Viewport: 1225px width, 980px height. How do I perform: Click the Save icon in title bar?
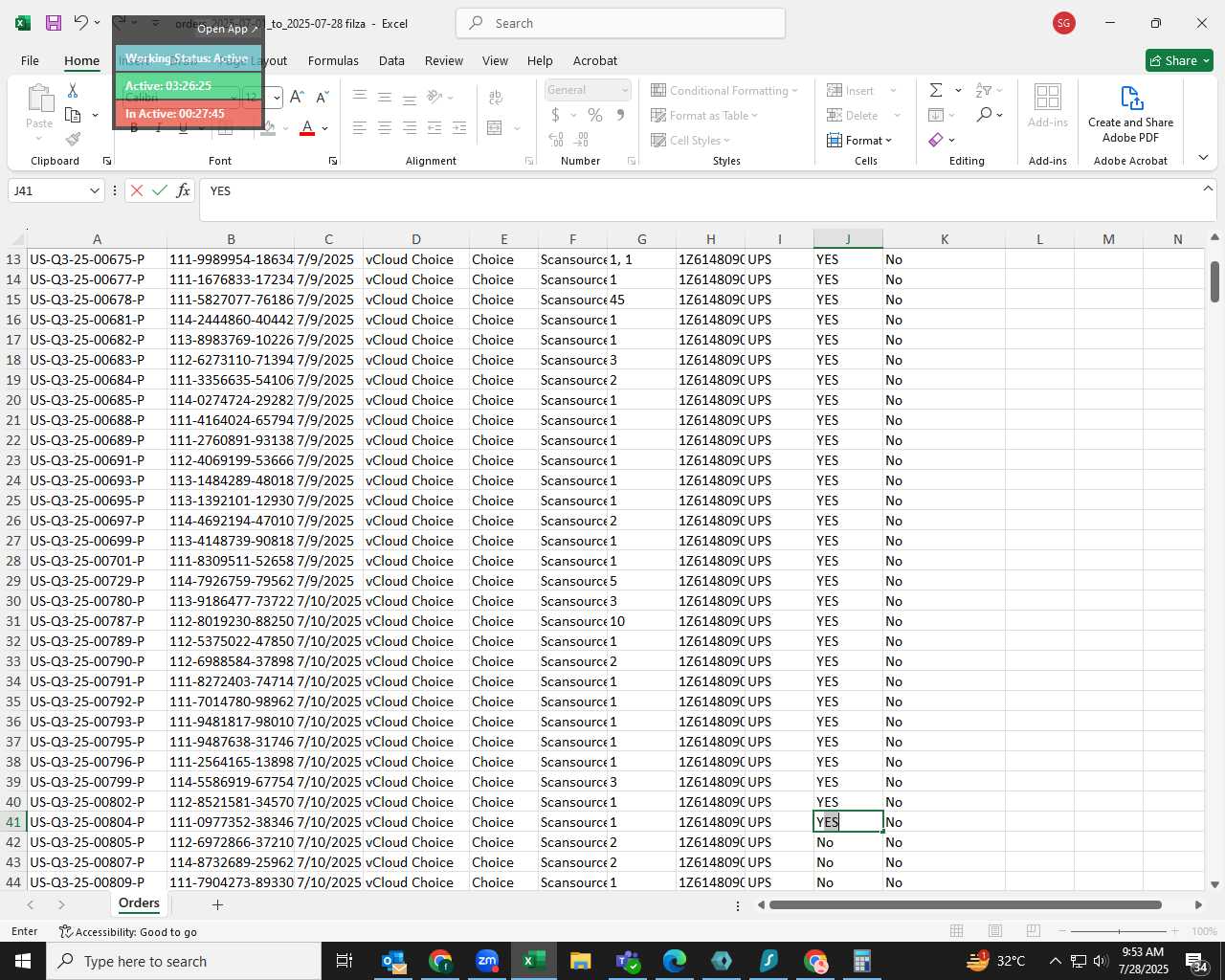pyautogui.click(x=54, y=23)
